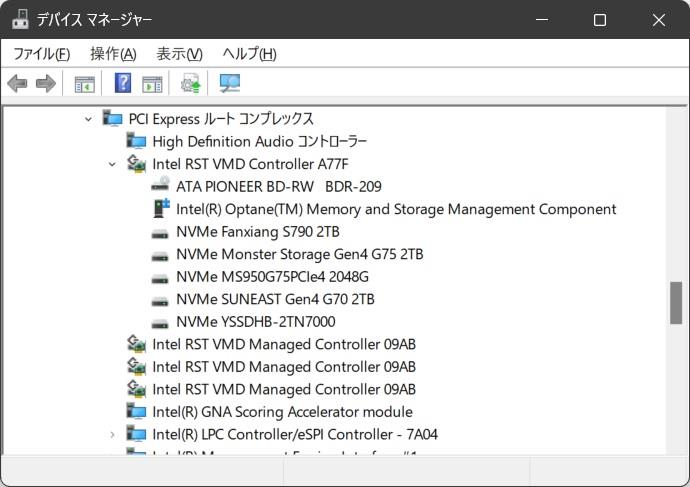Collapse Intel RST VMD Controller A77F node
Viewport: 690px width, 487px height.
pos(112,165)
